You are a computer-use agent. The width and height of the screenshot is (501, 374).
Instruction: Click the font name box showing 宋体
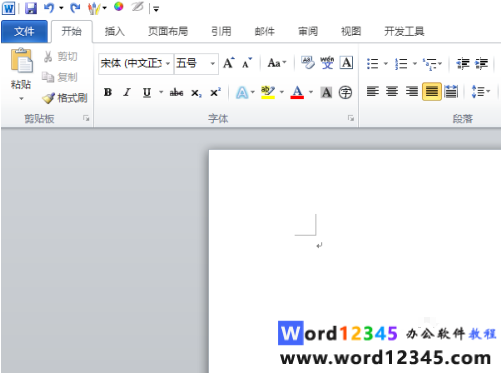(131, 63)
